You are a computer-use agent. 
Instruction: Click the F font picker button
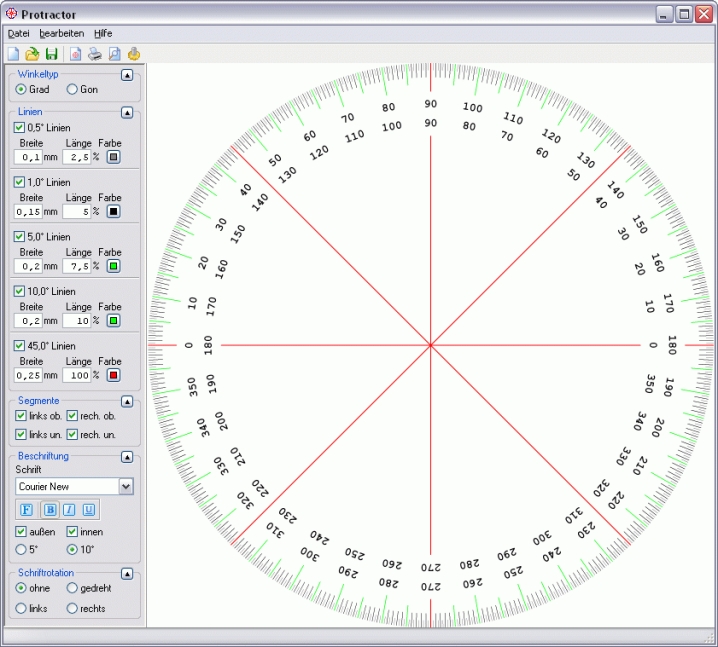[x=27, y=510]
